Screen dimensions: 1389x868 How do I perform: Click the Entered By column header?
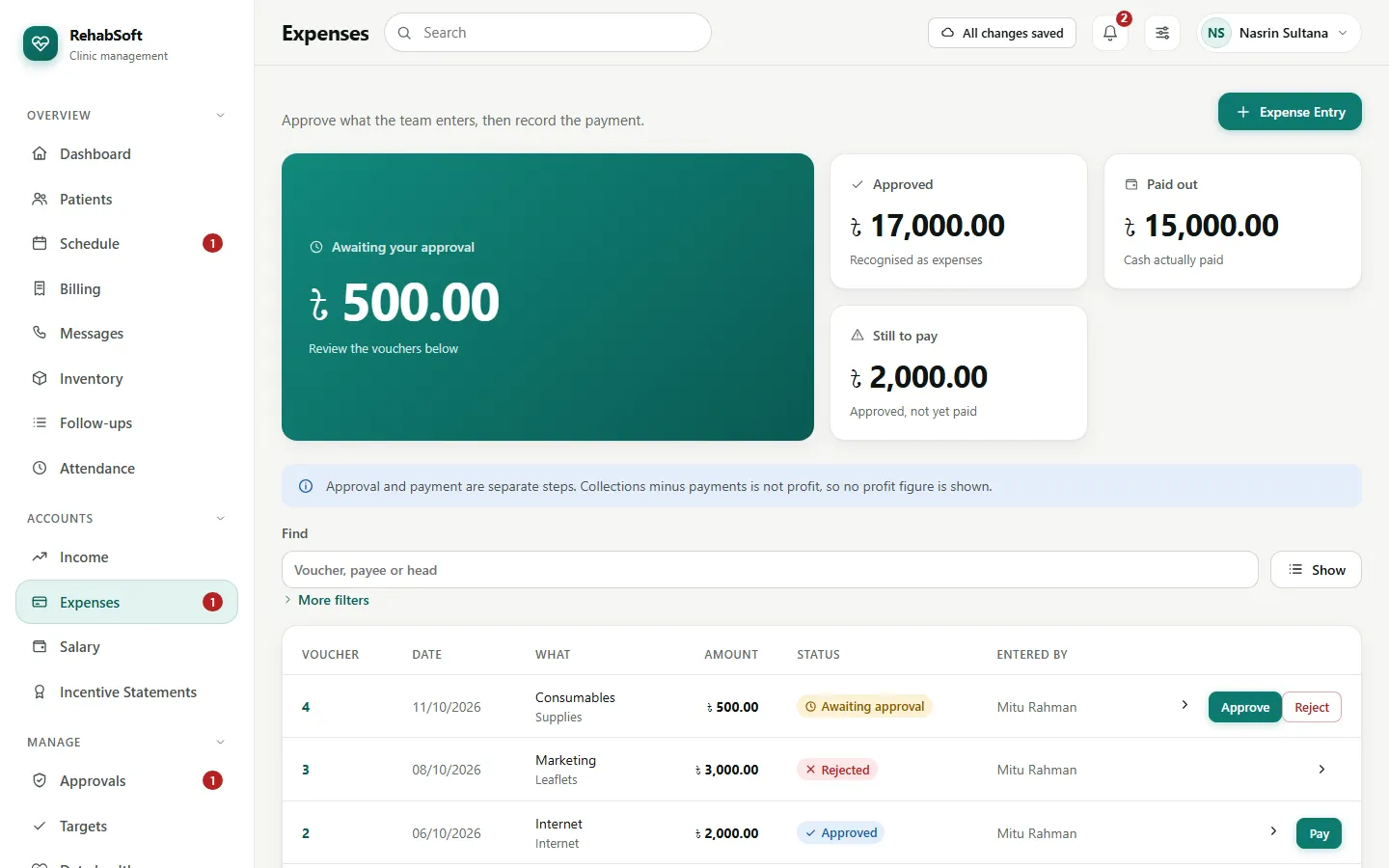[1032, 655]
